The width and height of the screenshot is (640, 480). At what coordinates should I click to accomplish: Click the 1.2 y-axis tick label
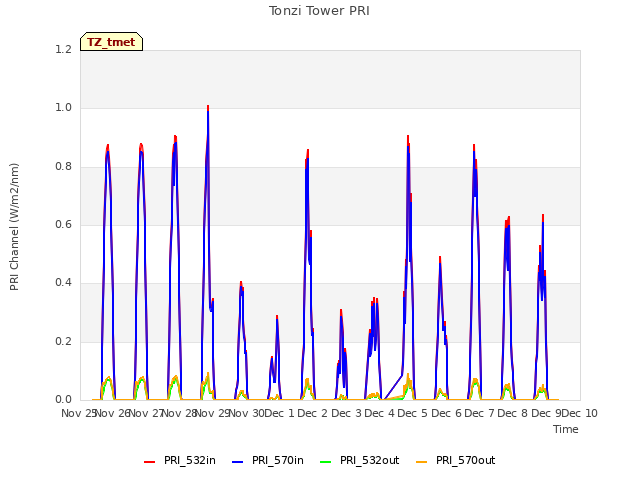click(63, 49)
